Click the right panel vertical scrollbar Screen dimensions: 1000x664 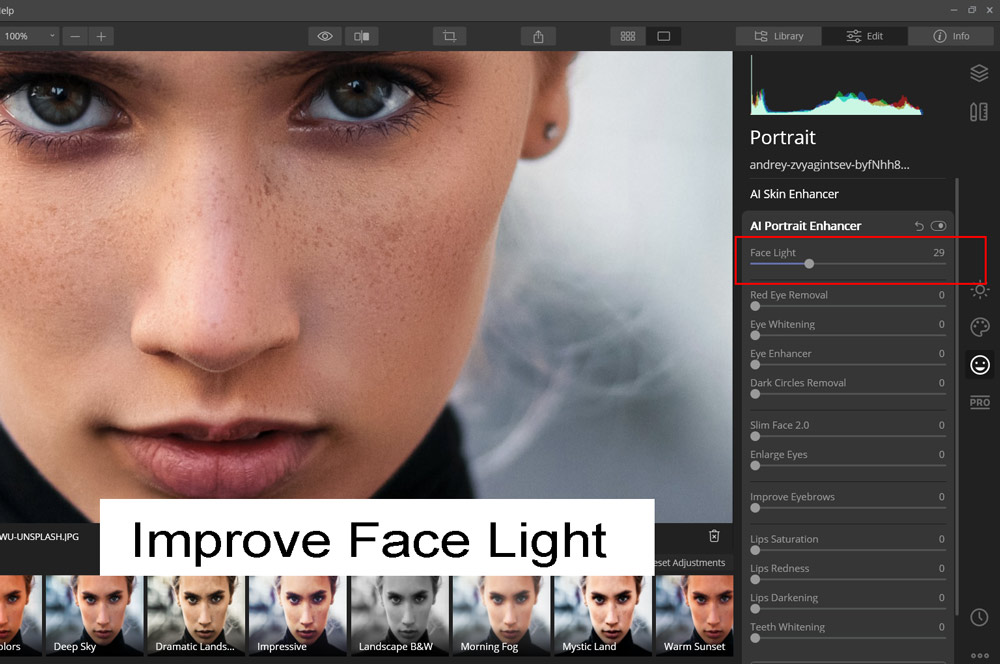pyautogui.click(x=957, y=397)
